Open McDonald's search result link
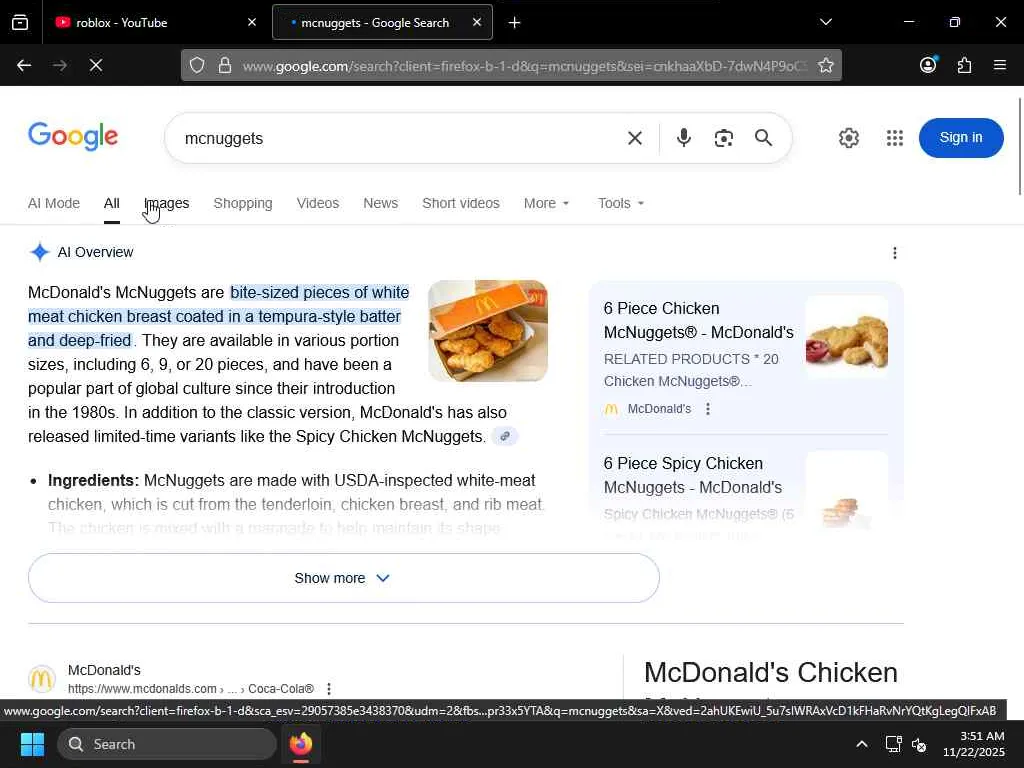Viewport: 1024px width, 768px height. coord(104,671)
